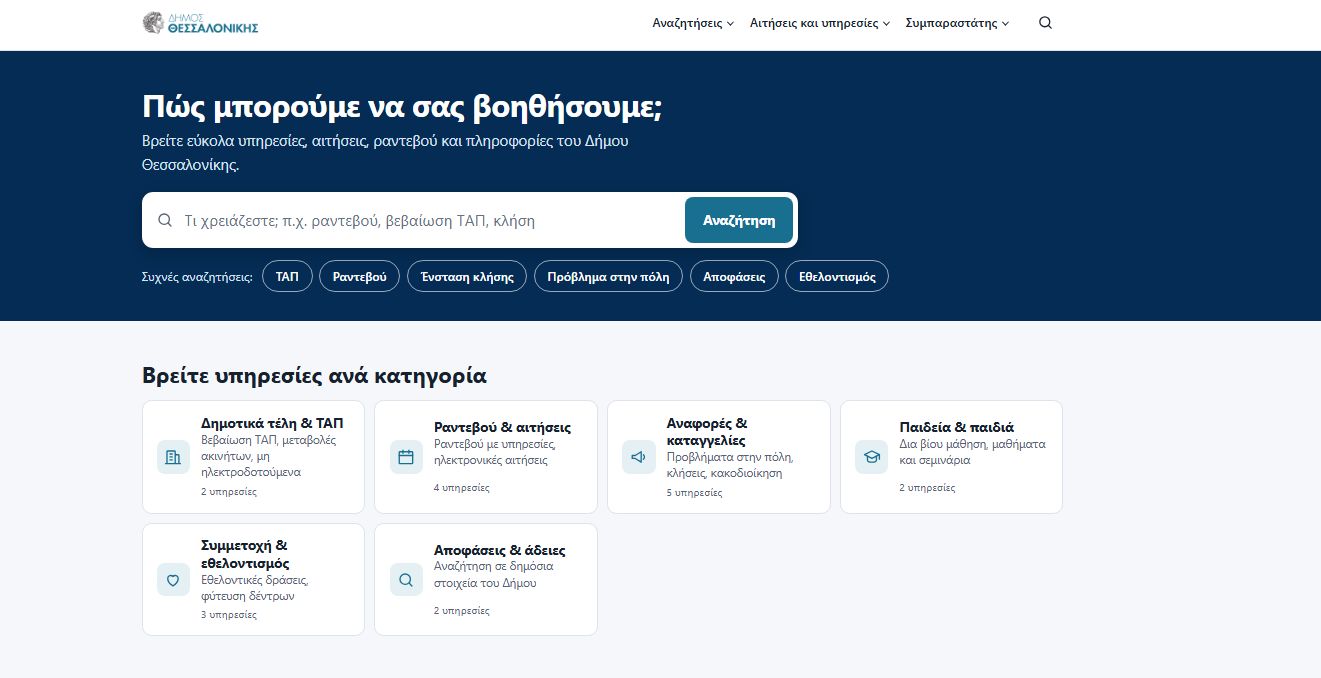Select the Πρόβλημα στην πόλη search chip
Viewport: 1321px width, 678px height.
click(608, 277)
